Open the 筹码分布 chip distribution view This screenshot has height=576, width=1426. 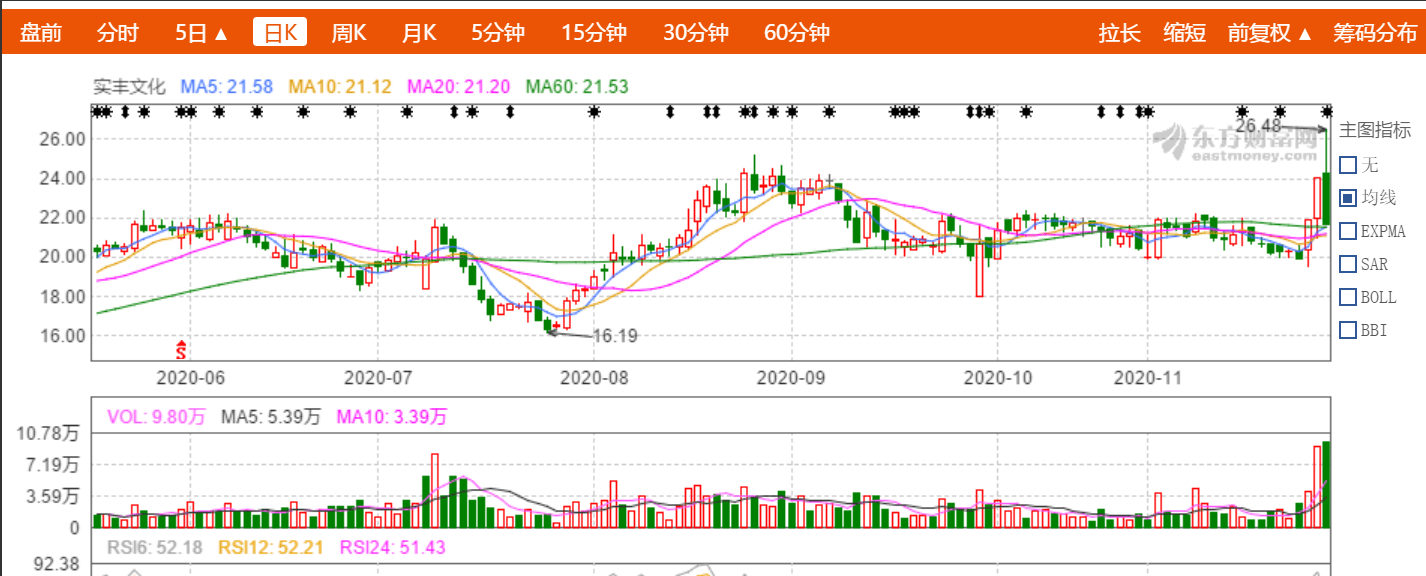point(1374,33)
